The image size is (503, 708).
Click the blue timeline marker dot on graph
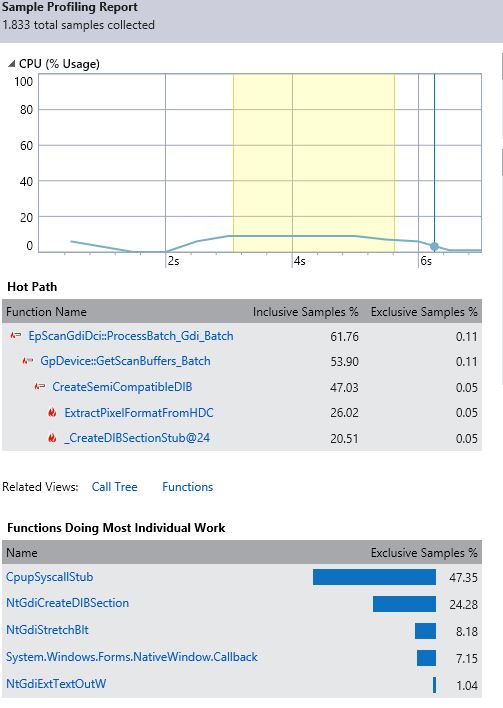pos(434,247)
